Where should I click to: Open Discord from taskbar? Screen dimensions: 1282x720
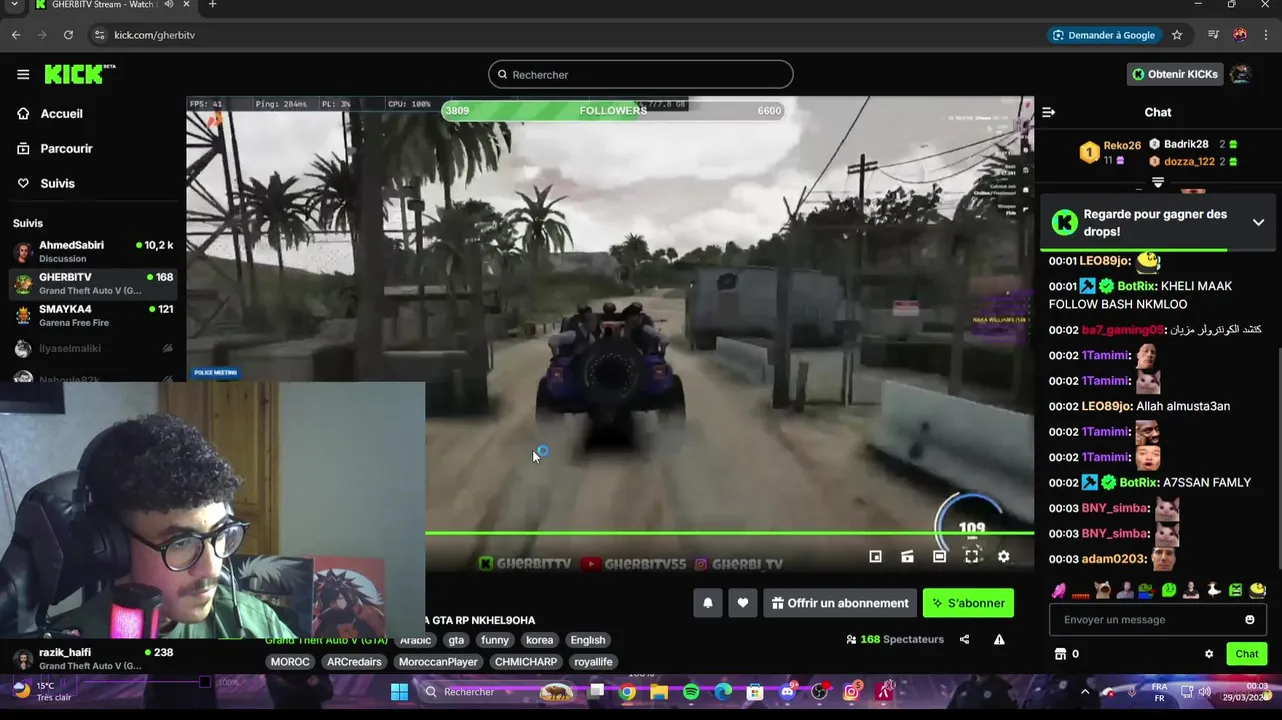[787, 692]
